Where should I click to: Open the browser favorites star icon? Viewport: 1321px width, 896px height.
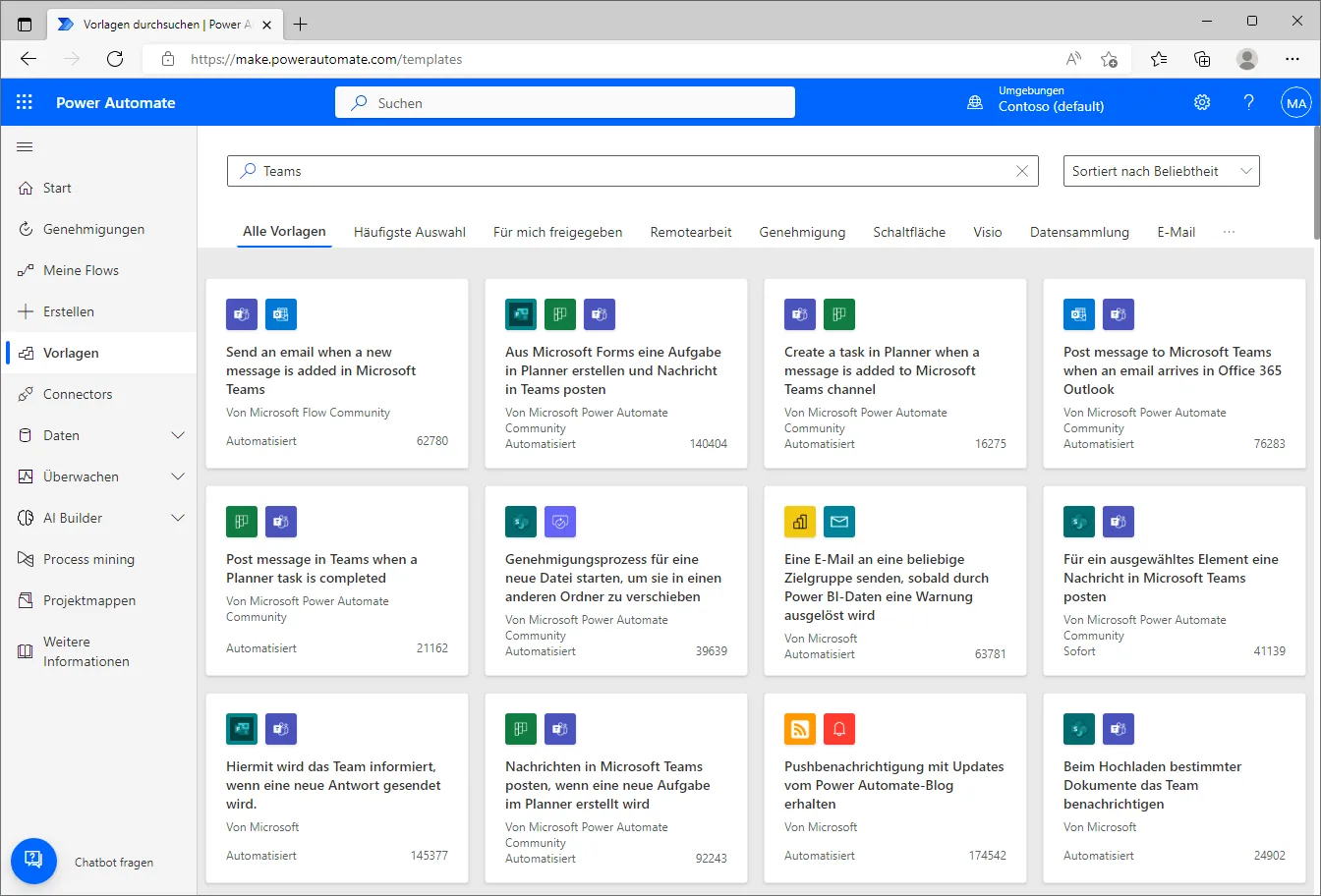tap(1159, 59)
